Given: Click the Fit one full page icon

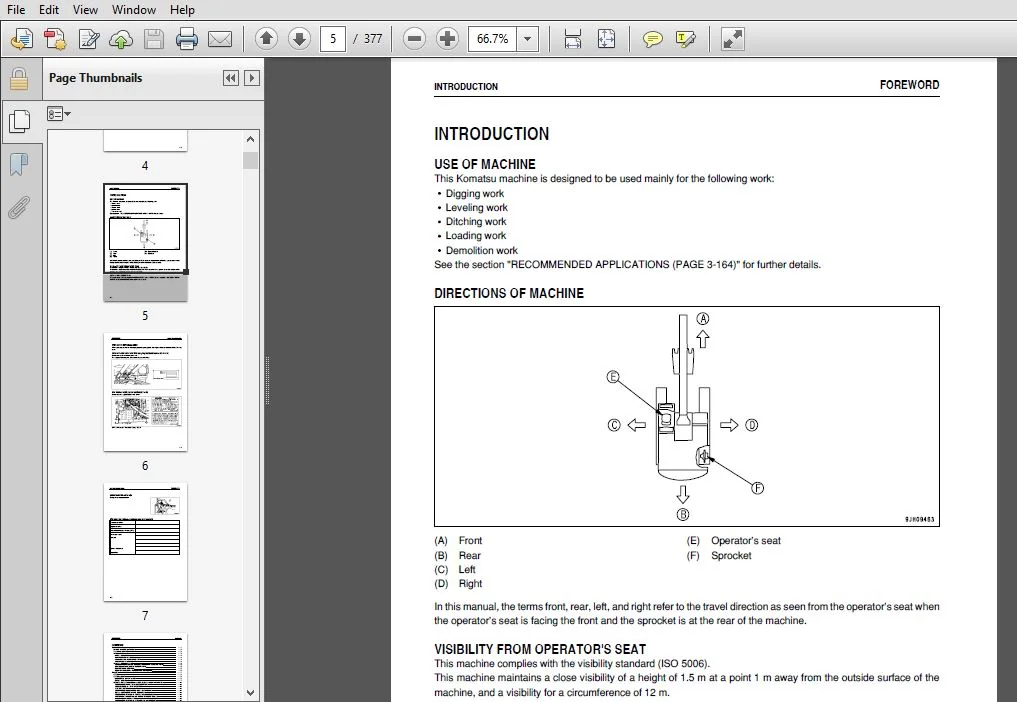Looking at the screenshot, I should tap(606, 39).
